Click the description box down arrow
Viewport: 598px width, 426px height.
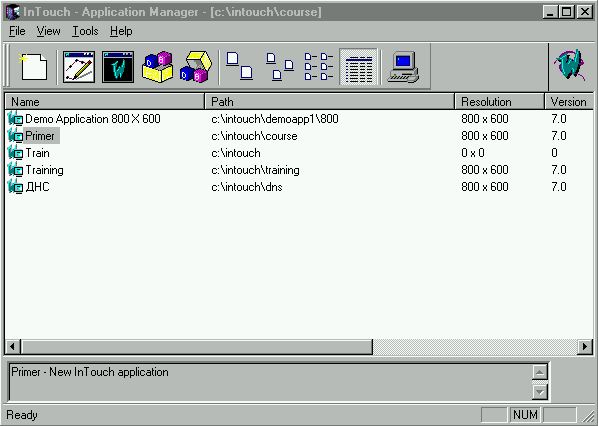540,392
